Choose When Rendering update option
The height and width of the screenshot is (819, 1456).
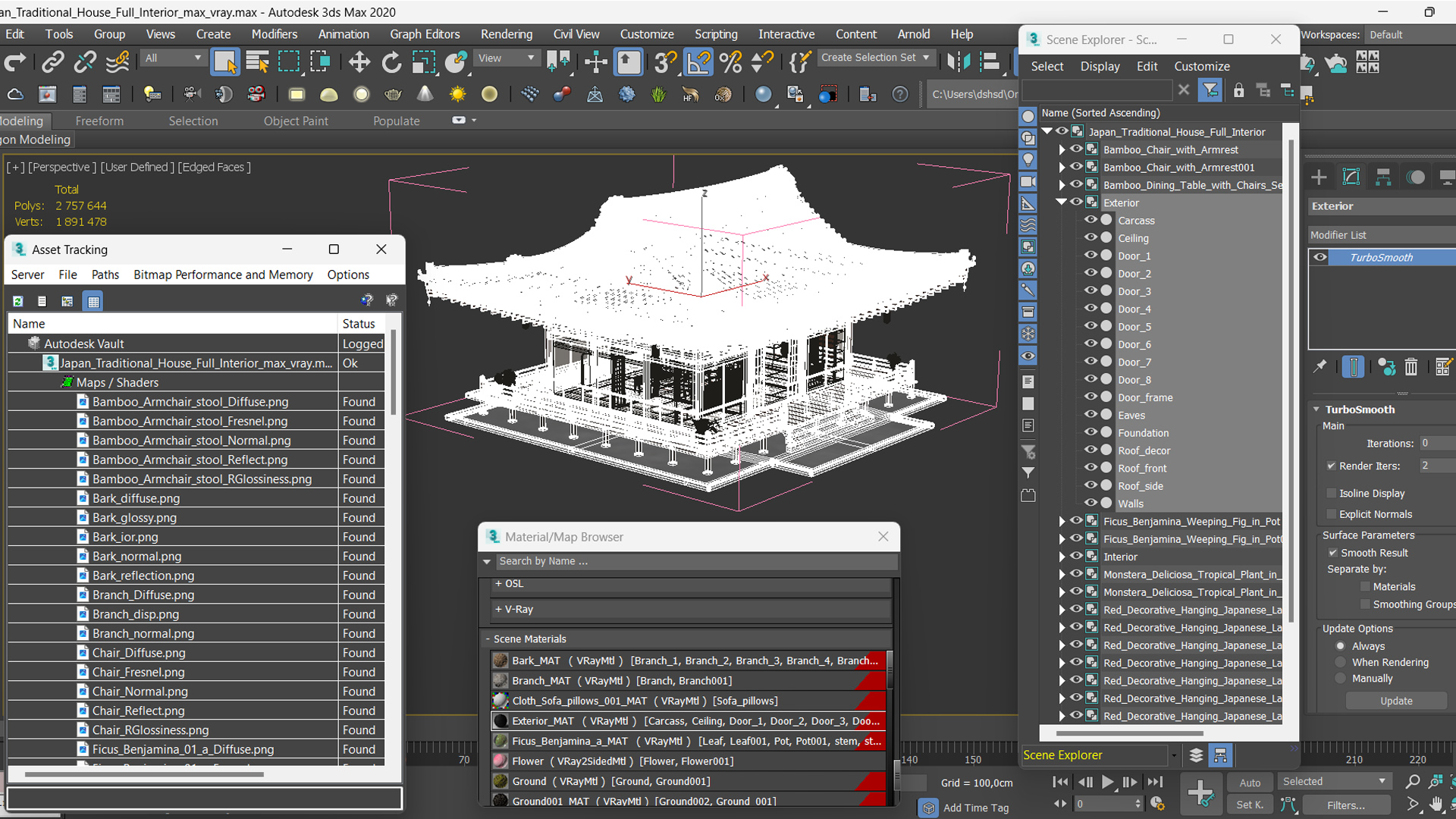pos(1340,662)
